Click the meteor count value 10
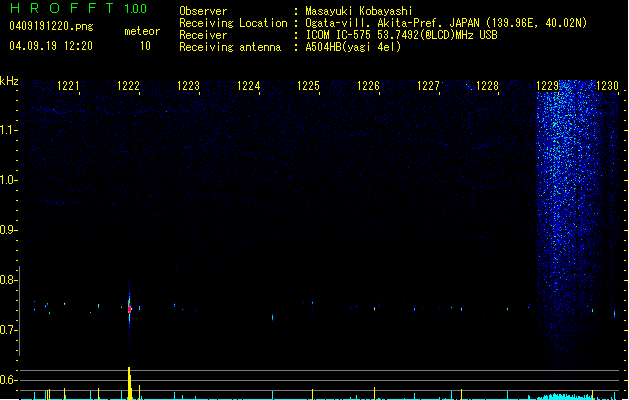Screen dimensions: 629x400 pos(145,46)
